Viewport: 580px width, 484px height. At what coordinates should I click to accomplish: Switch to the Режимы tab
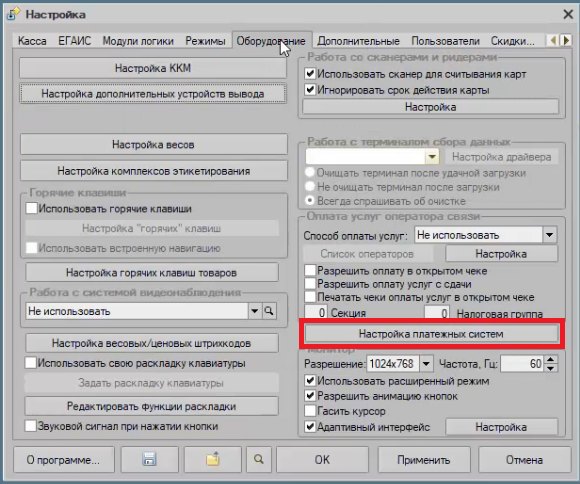(x=205, y=41)
